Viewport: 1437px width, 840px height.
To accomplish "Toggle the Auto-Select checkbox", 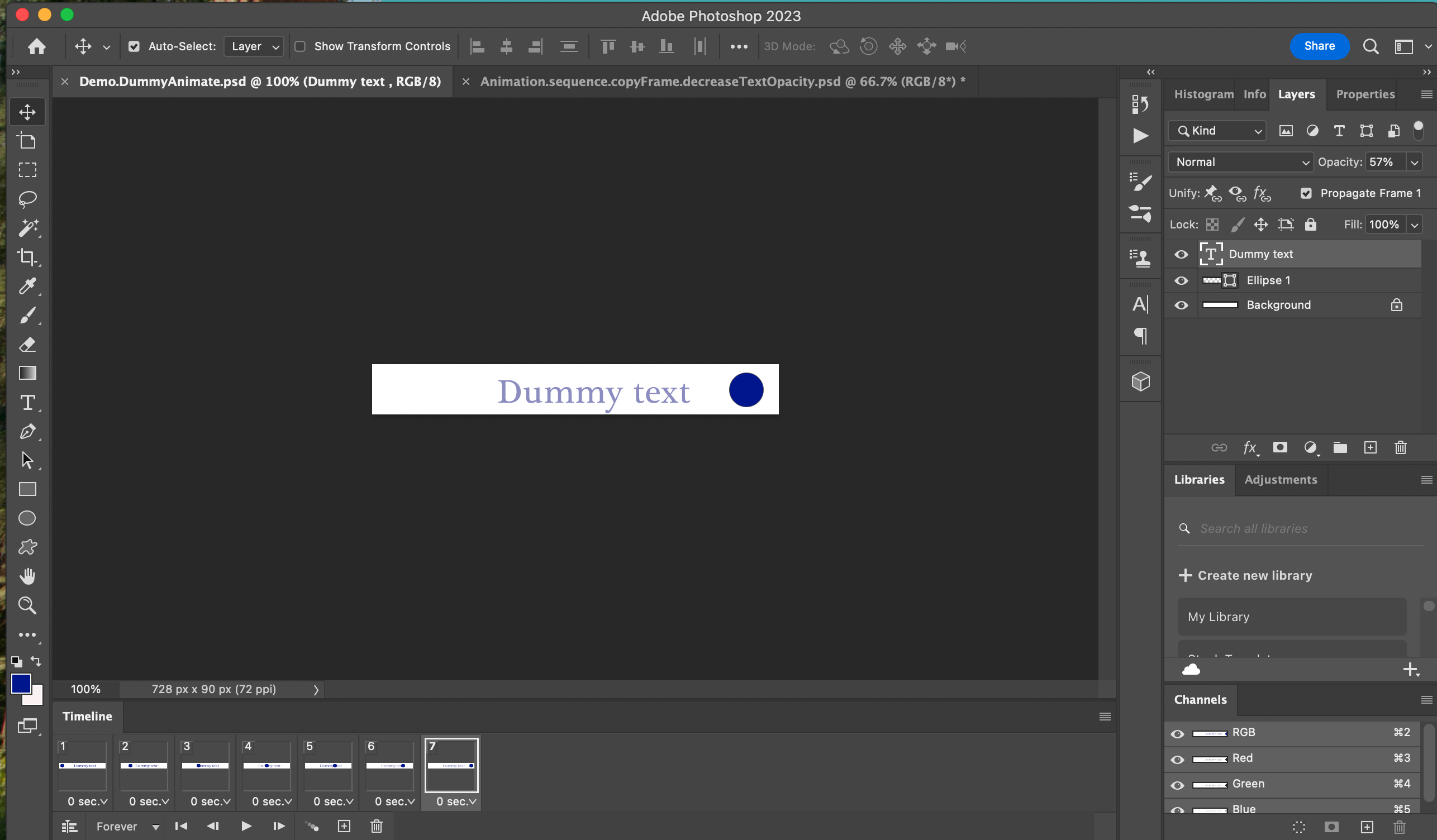I will pos(134,46).
